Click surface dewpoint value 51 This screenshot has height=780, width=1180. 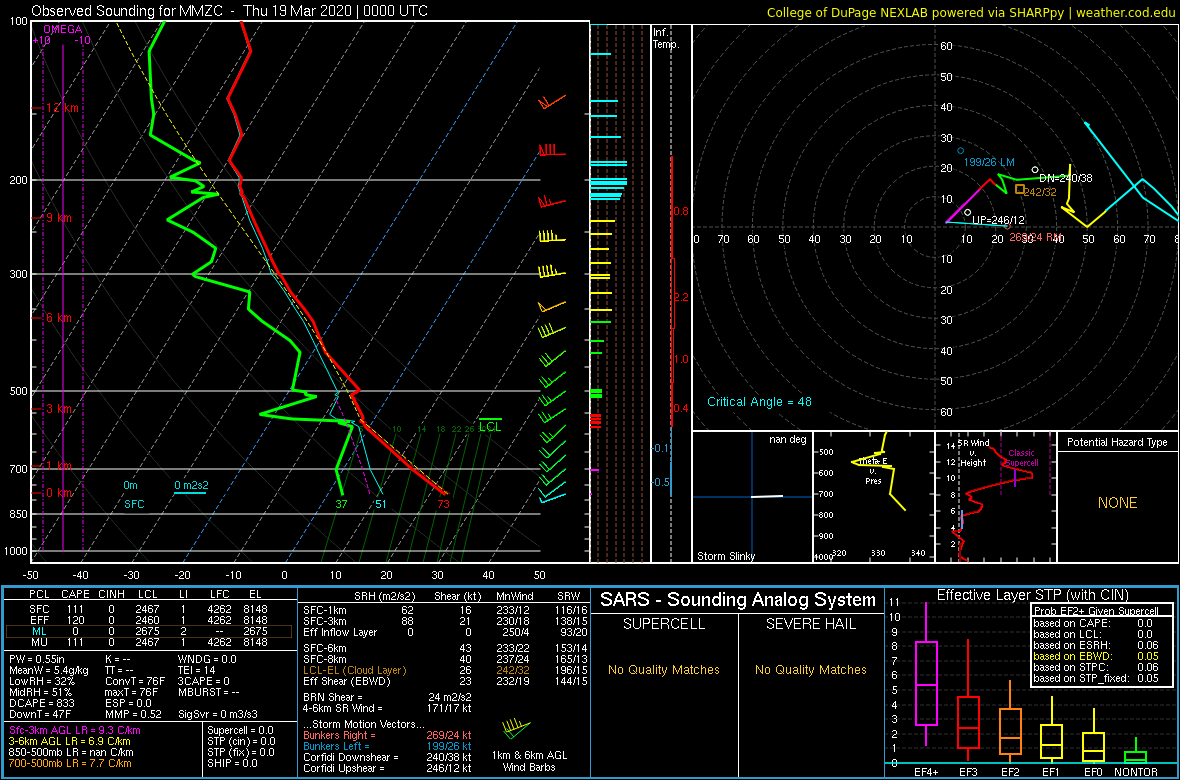(381, 504)
